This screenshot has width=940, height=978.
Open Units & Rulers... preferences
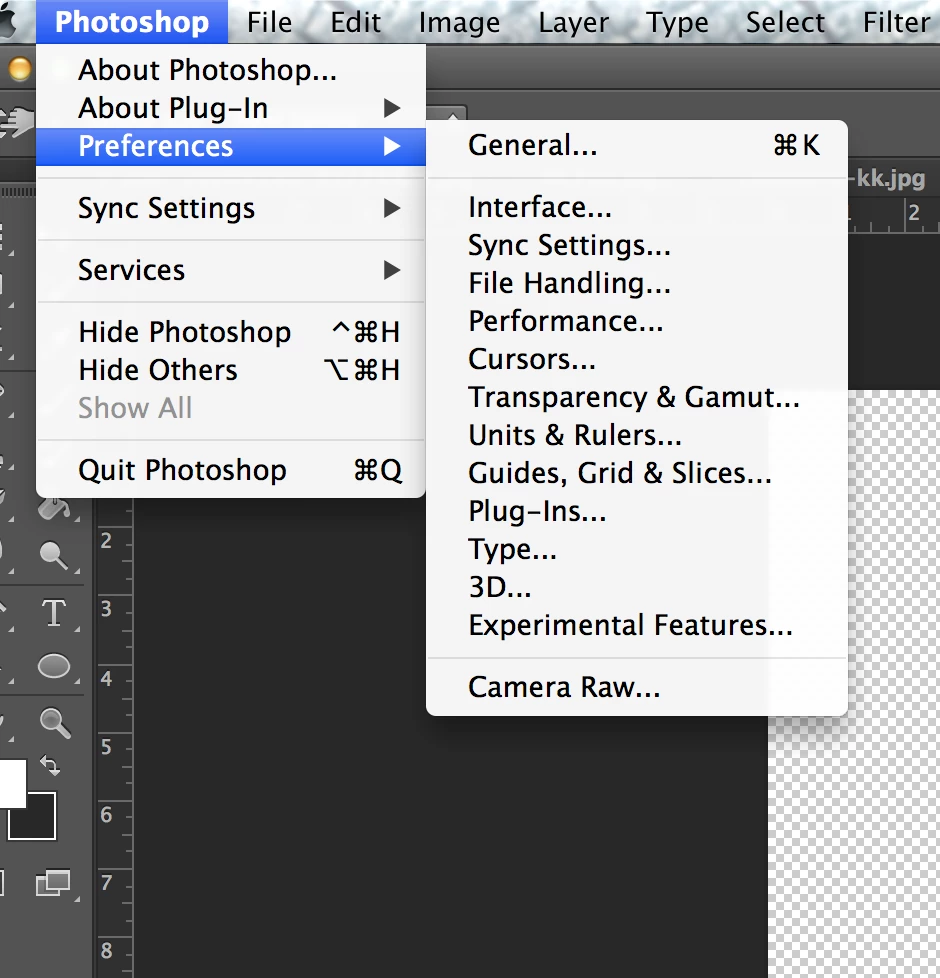[x=637, y=435]
